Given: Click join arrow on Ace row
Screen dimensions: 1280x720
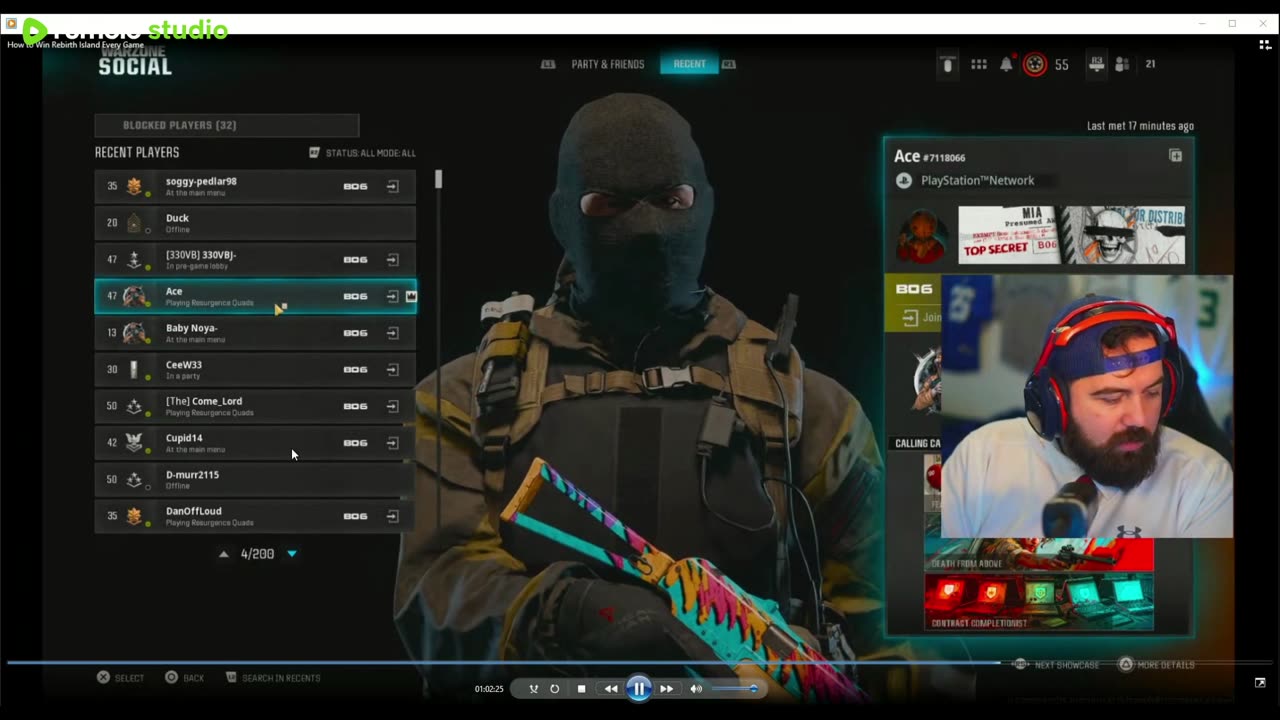Looking at the screenshot, I should (392, 296).
